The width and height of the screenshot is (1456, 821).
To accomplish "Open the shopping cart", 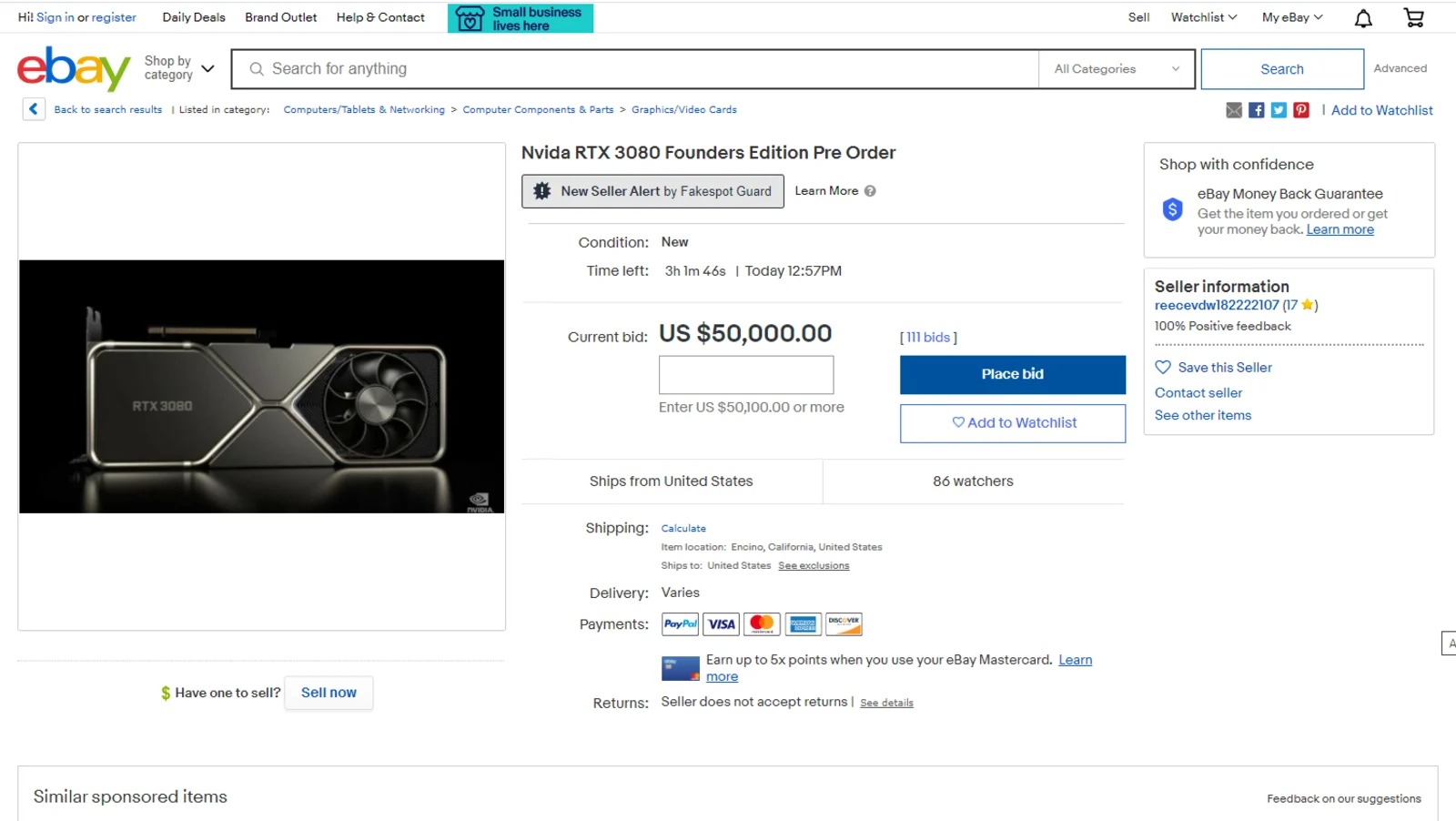I will [1413, 18].
